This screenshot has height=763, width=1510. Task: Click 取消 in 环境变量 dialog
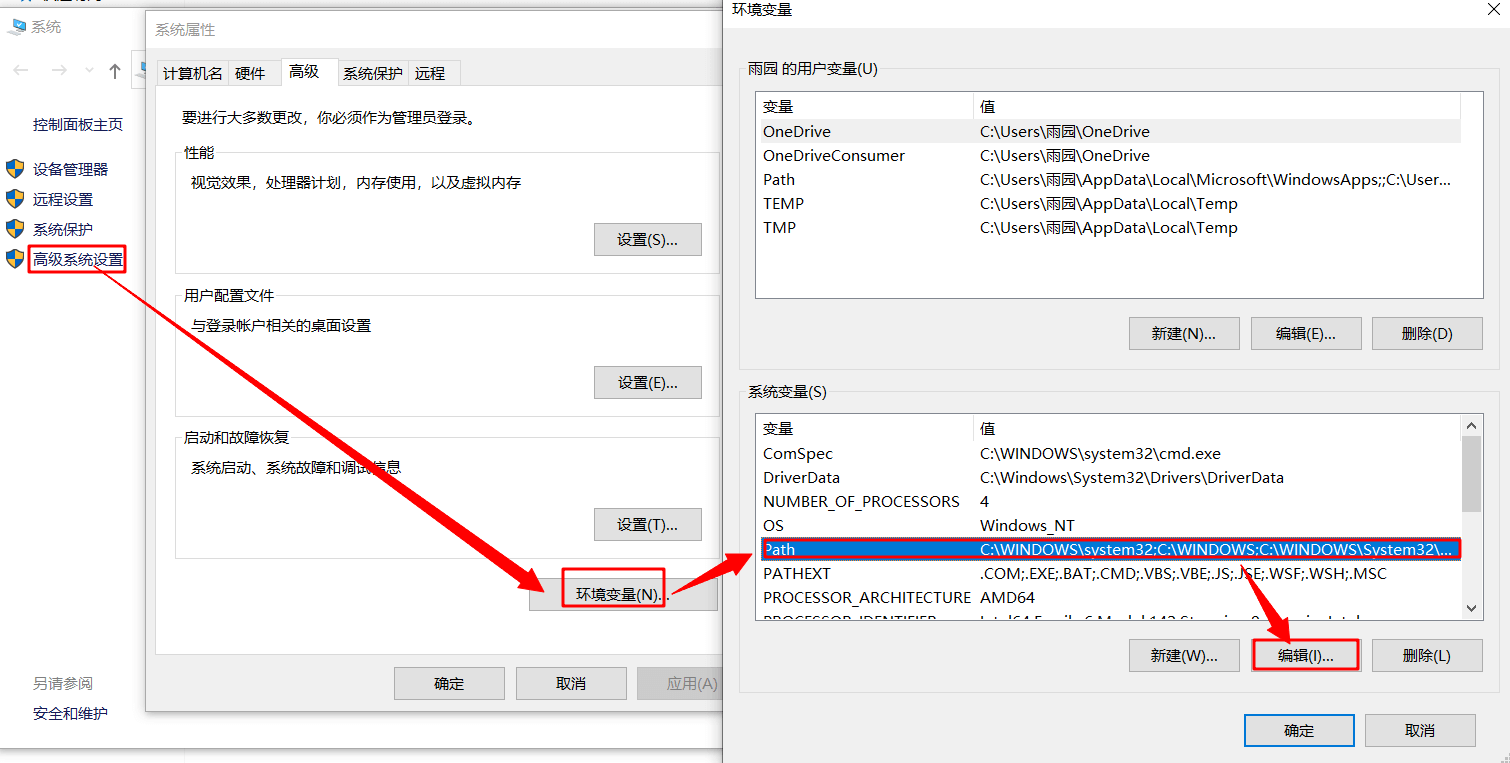click(x=1420, y=730)
